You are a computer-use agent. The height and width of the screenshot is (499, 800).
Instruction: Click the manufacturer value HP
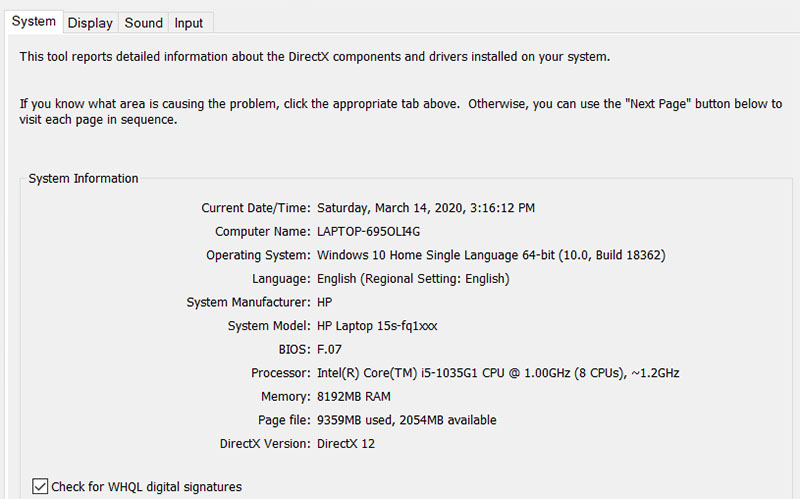325,302
